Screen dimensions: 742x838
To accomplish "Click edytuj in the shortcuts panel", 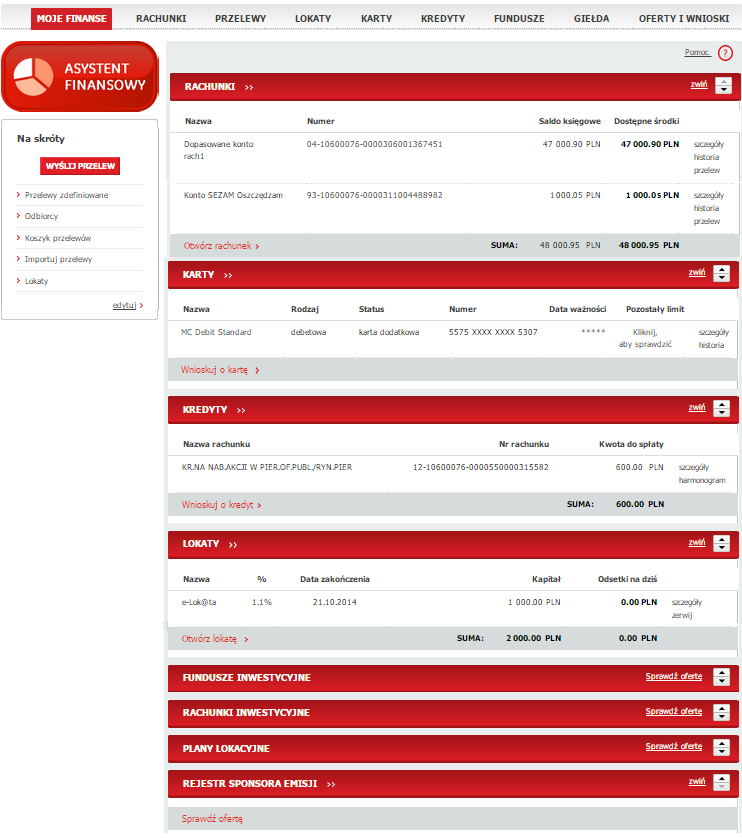I will click(x=125, y=306).
